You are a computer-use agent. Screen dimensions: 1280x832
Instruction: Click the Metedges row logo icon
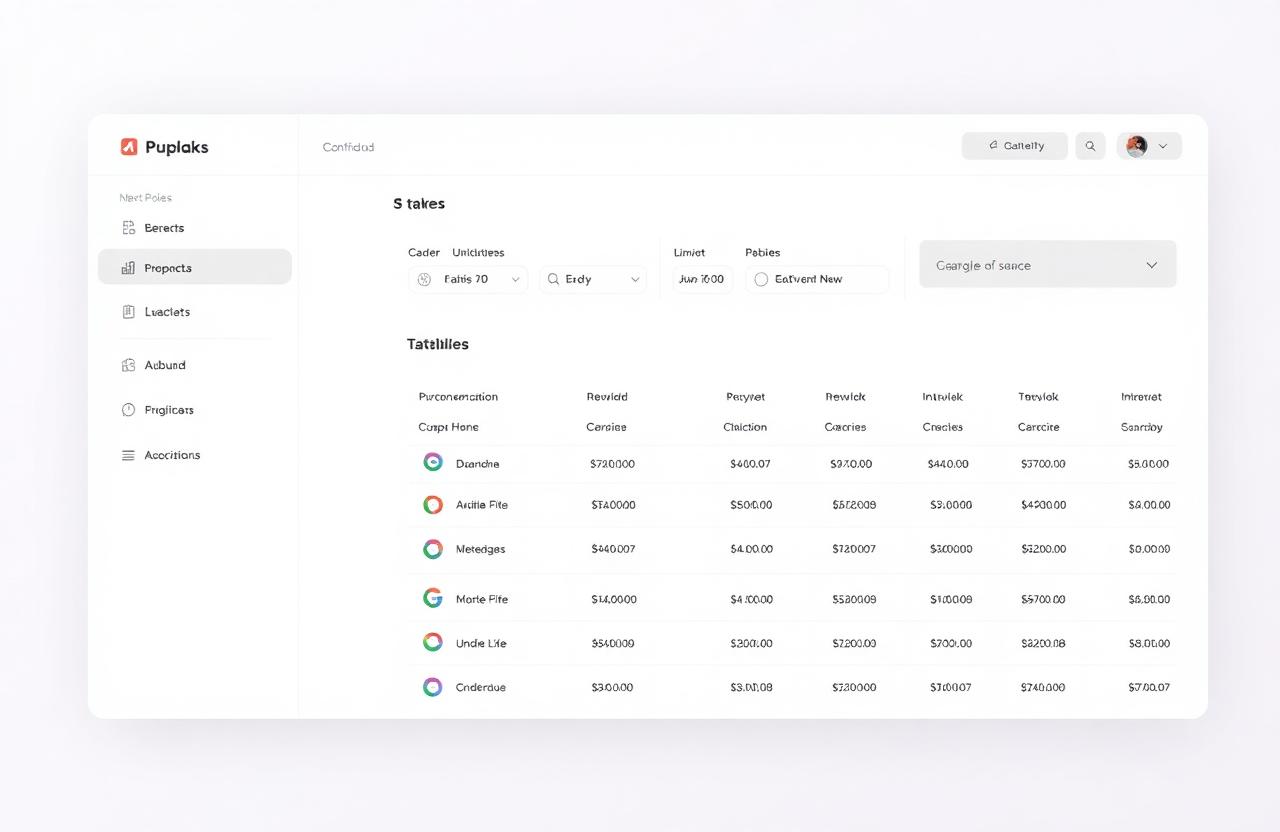pyautogui.click(x=432, y=549)
